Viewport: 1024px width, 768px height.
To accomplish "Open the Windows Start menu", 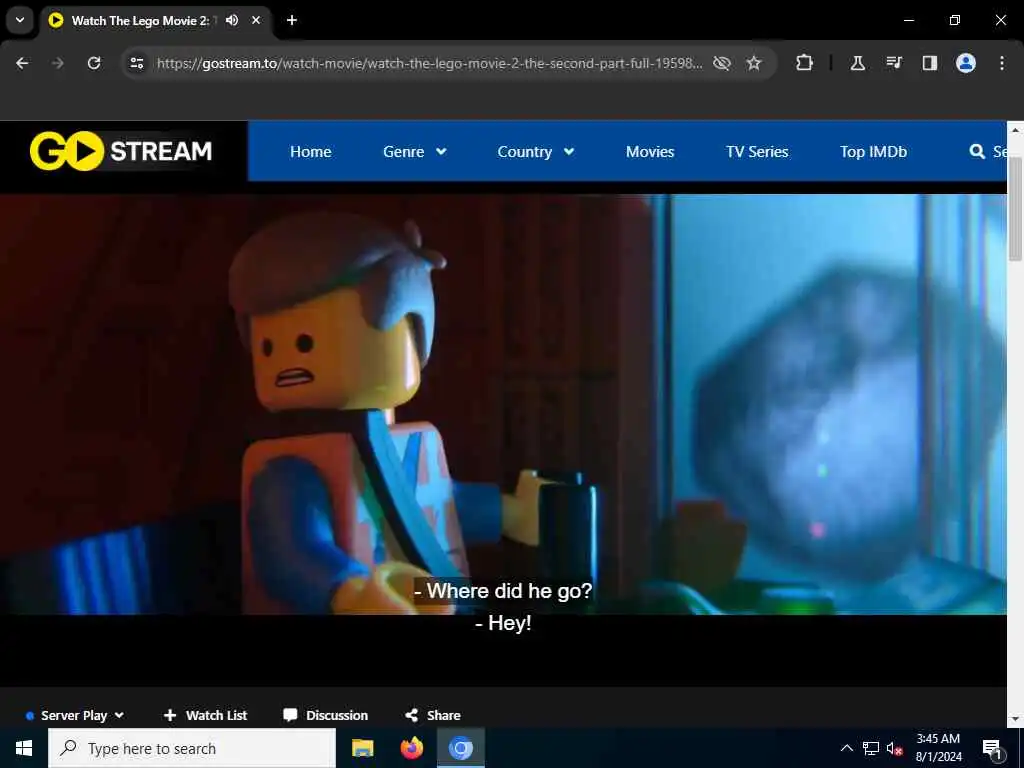I will click(24, 748).
